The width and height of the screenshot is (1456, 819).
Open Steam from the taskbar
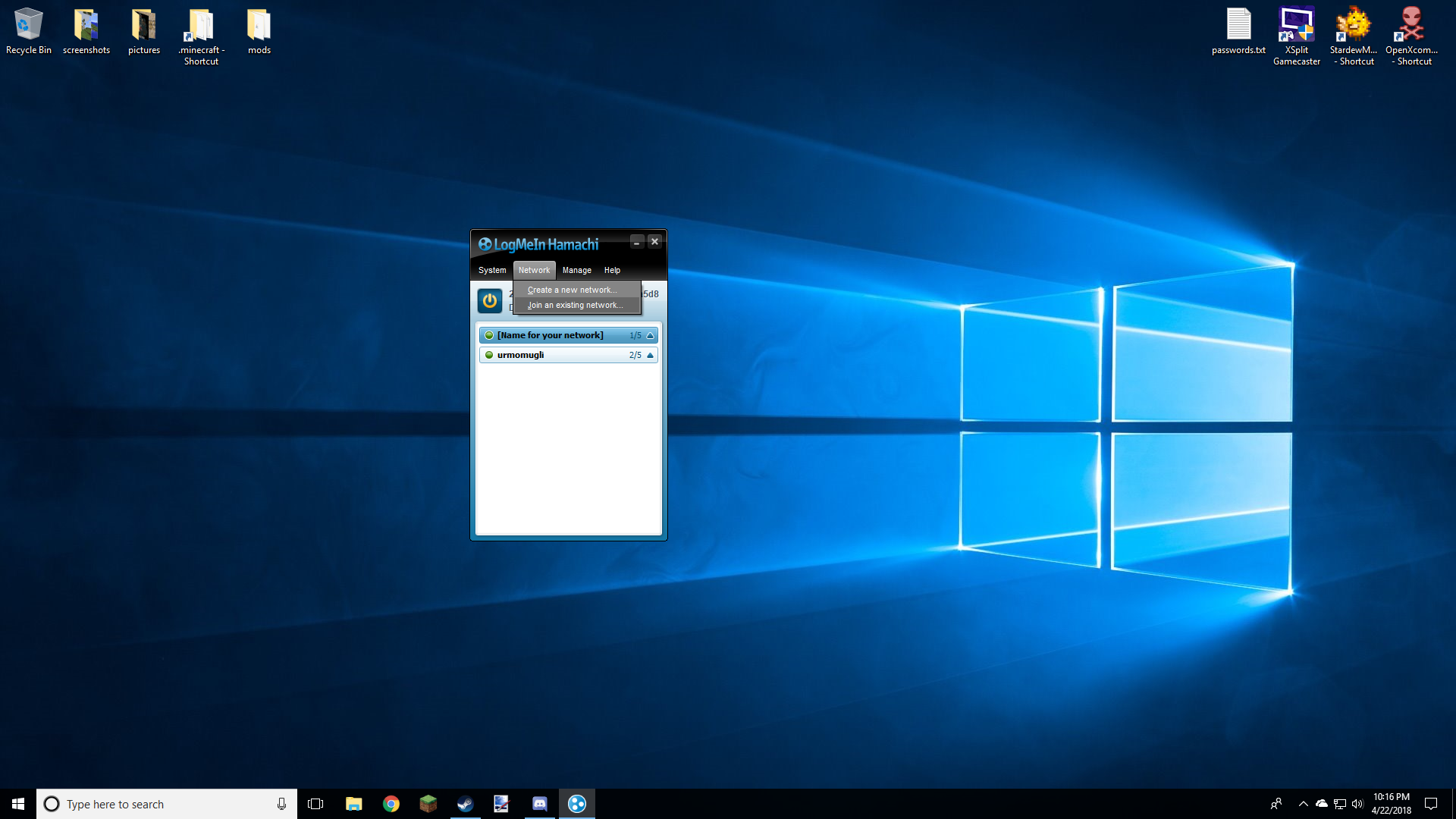465,804
